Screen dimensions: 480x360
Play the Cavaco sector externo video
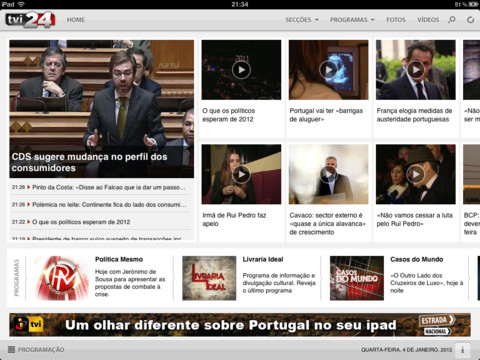(x=329, y=174)
